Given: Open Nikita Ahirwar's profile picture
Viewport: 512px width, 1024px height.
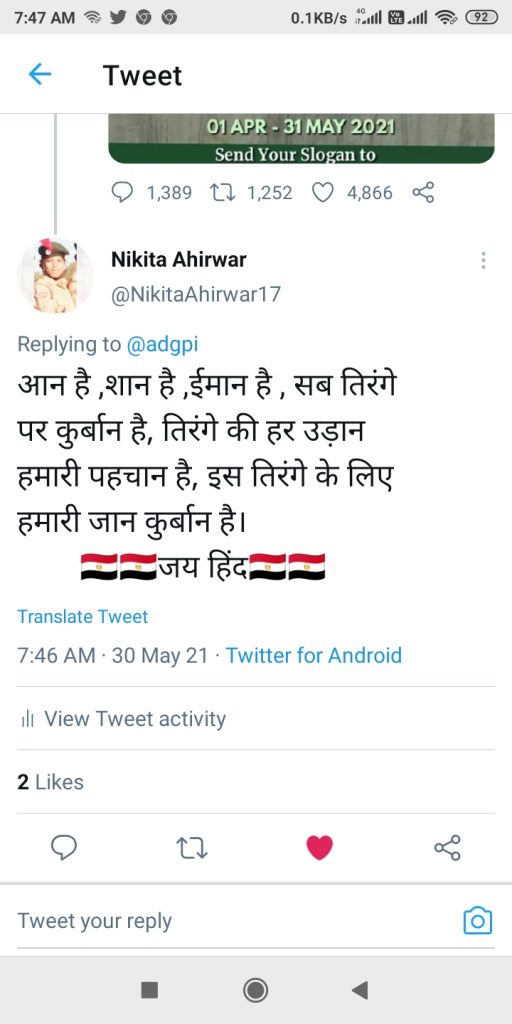Looking at the screenshot, I should click(55, 276).
